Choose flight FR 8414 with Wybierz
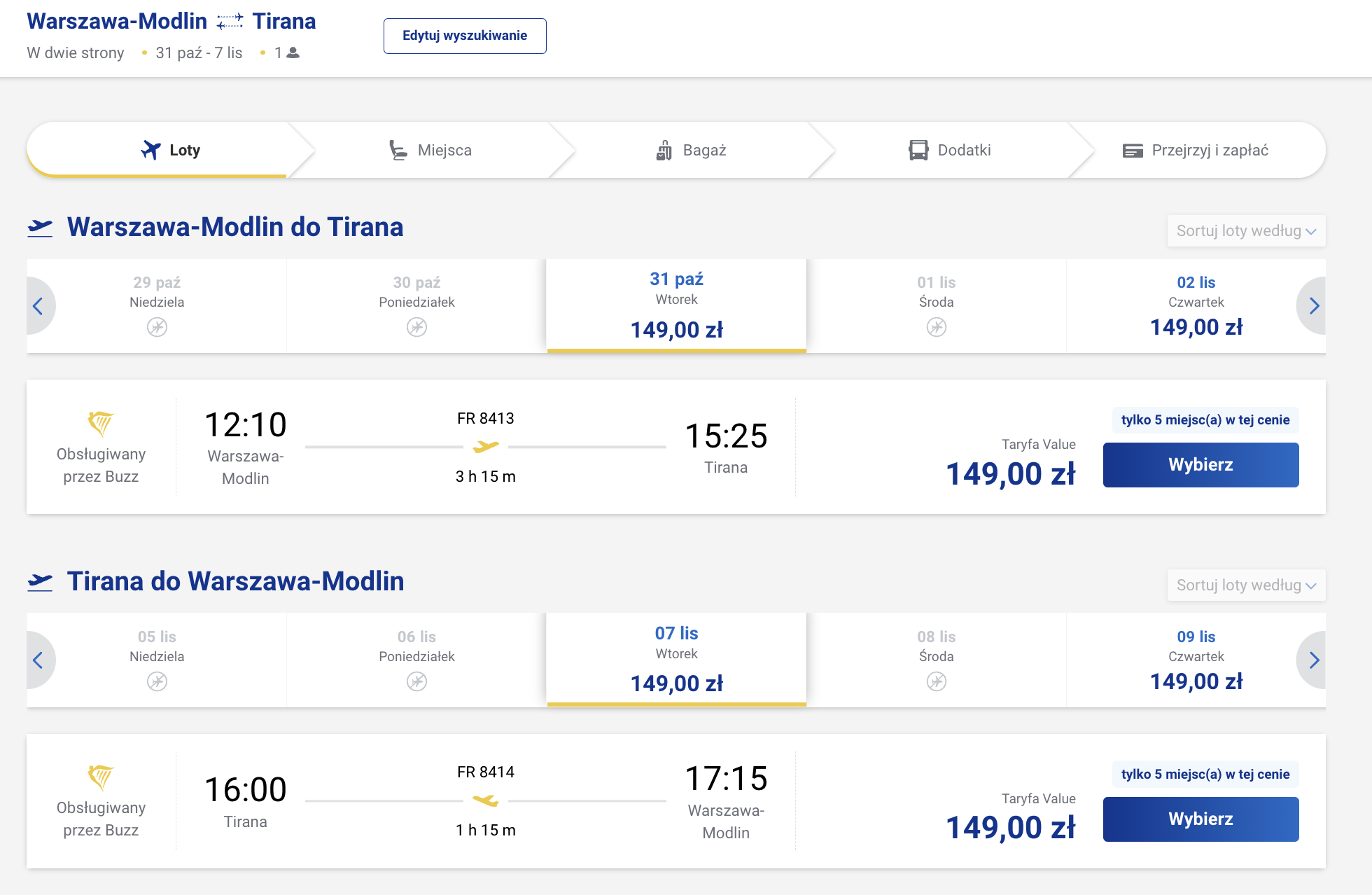This screenshot has width=1372, height=895. [1200, 819]
